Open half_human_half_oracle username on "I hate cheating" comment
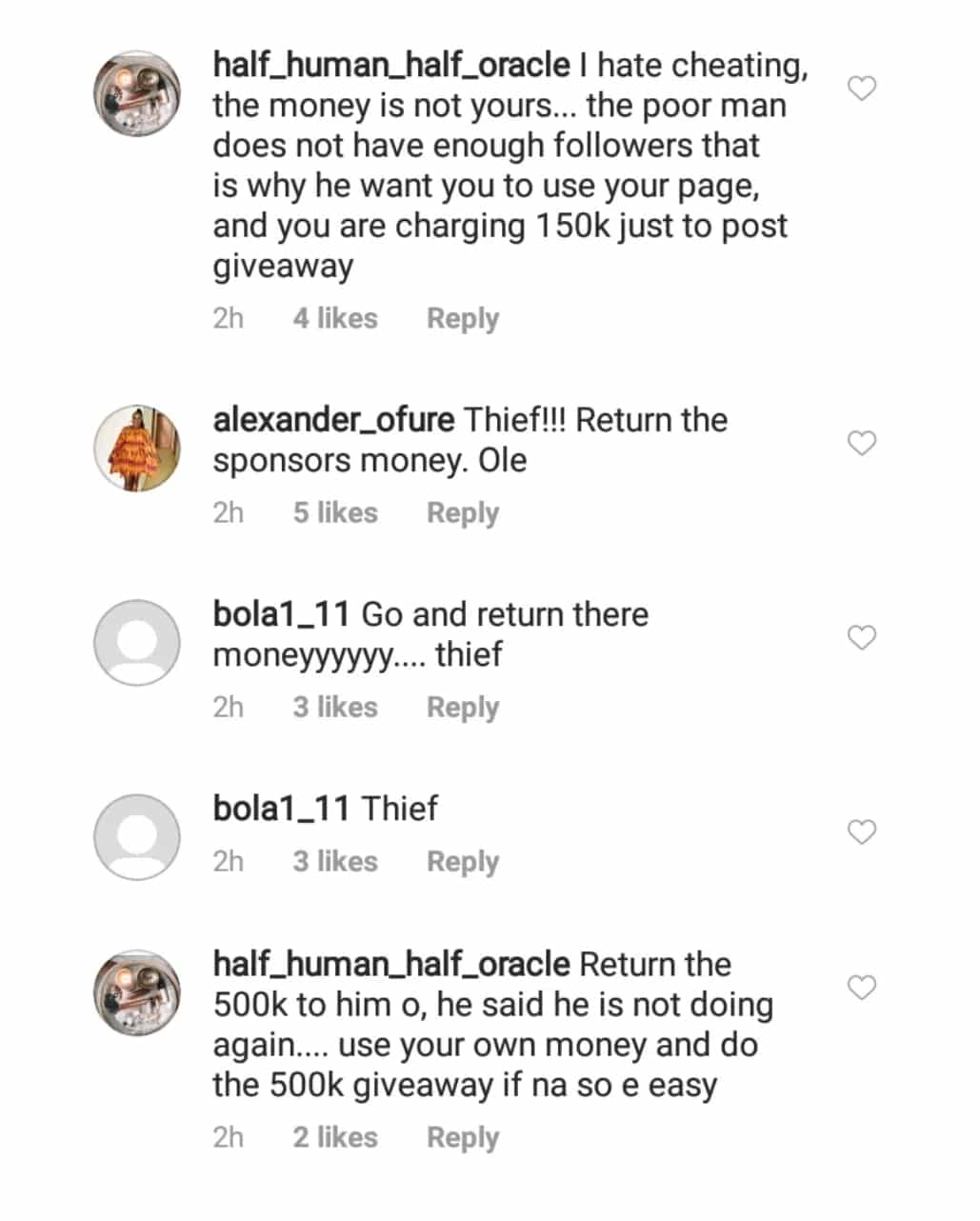The image size is (980, 1221). tap(390, 66)
